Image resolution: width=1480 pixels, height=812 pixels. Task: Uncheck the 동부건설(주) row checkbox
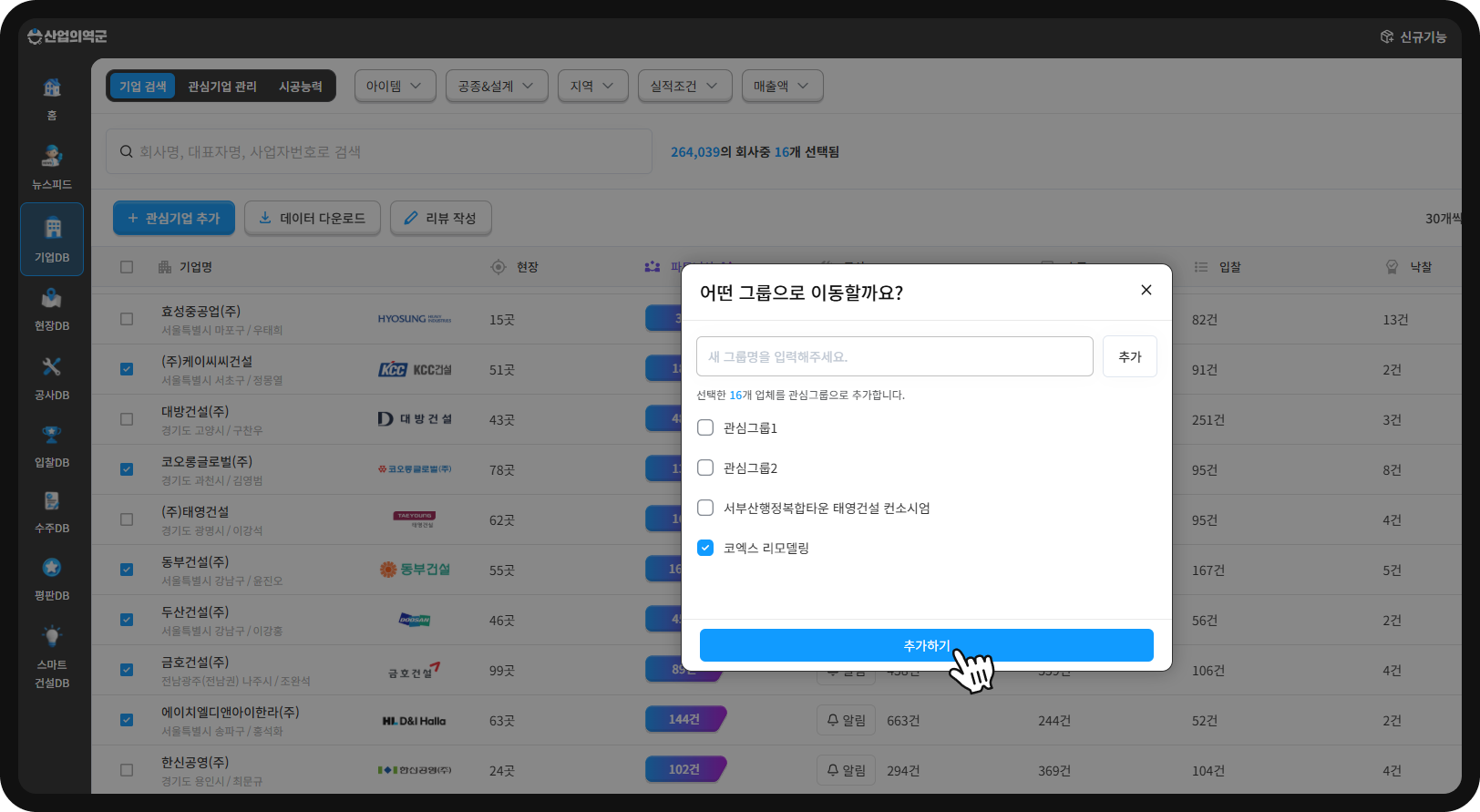click(127, 570)
